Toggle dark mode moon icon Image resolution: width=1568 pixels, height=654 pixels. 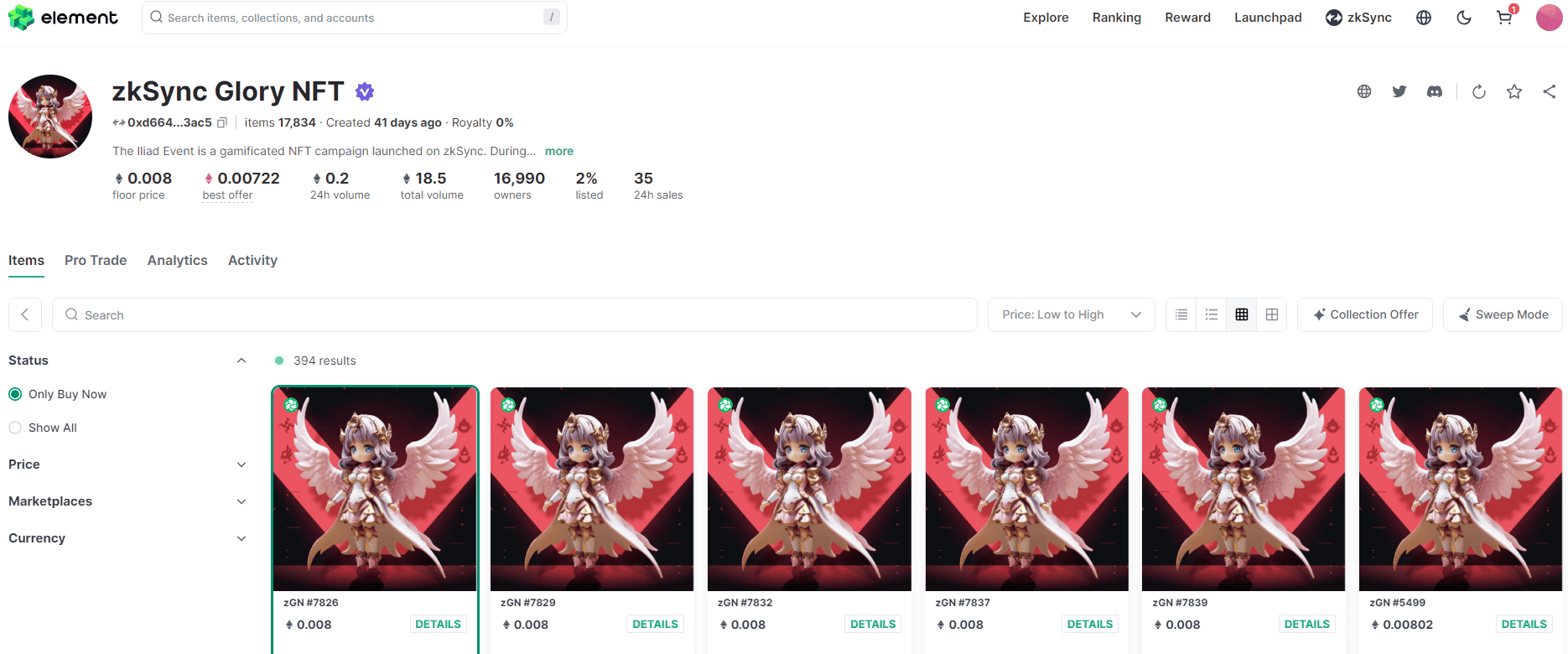(x=1464, y=18)
